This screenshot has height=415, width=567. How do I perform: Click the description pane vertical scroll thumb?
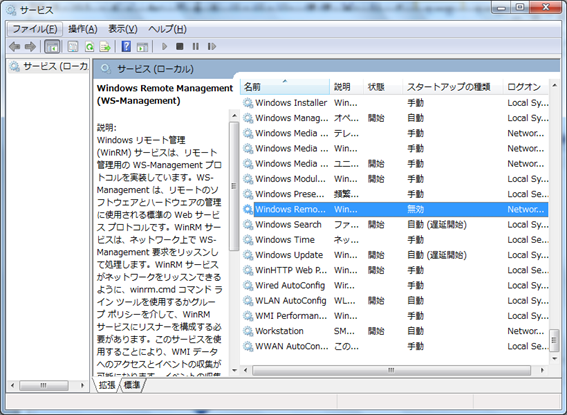coord(234,186)
